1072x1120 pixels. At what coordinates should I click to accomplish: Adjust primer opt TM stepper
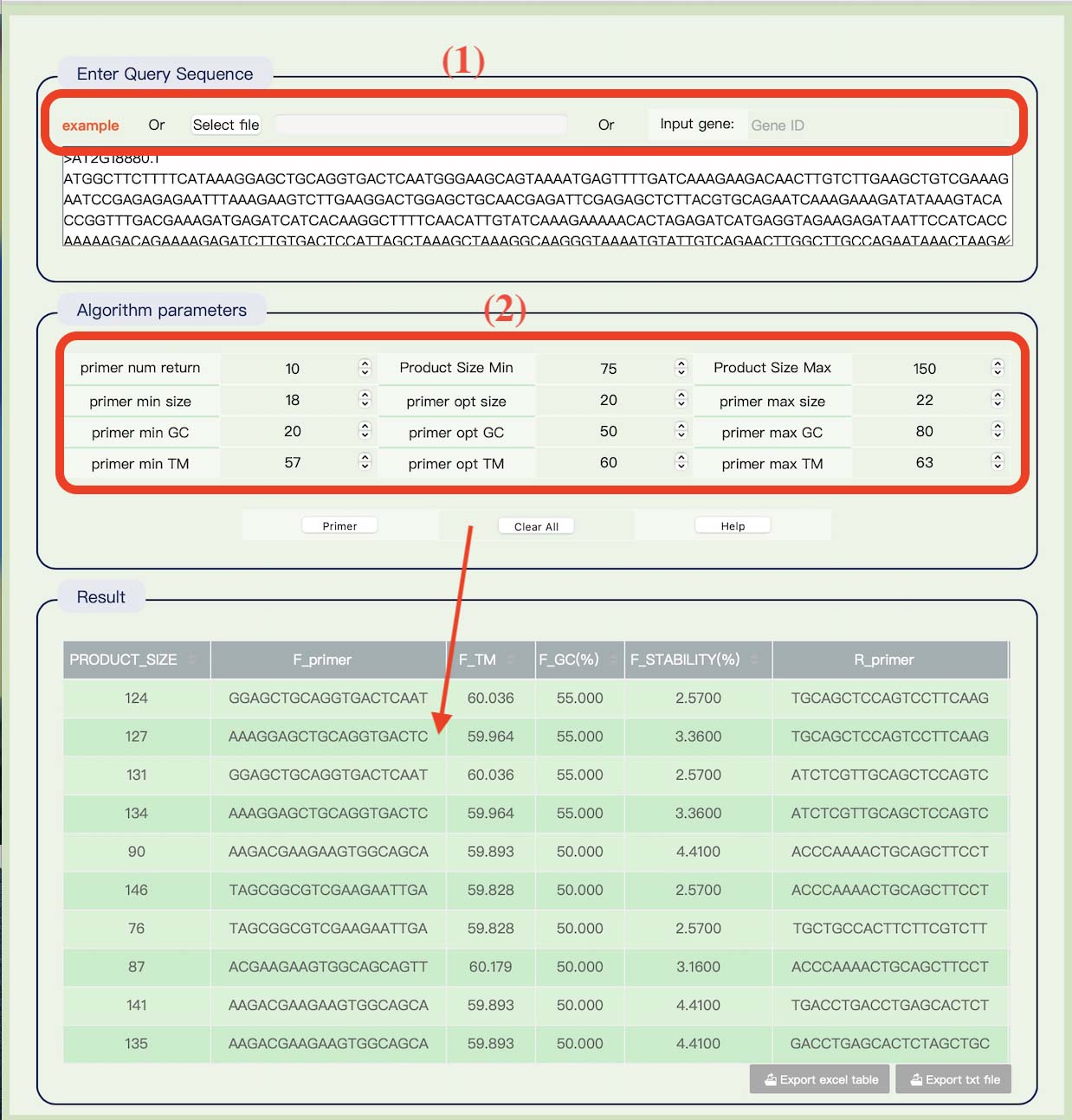[x=681, y=461]
